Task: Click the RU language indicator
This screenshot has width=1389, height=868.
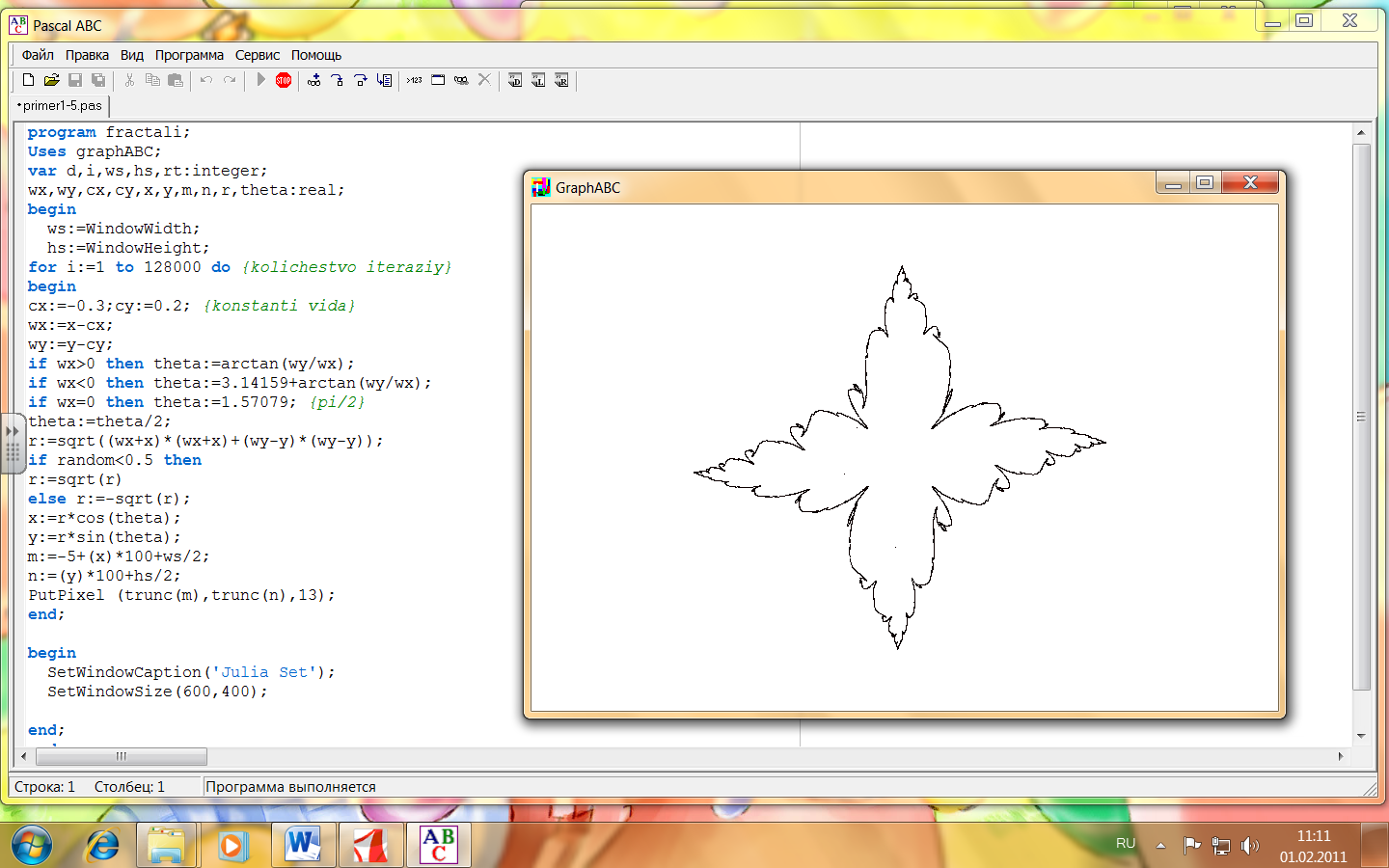Action: pyautogui.click(x=1126, y=844)
